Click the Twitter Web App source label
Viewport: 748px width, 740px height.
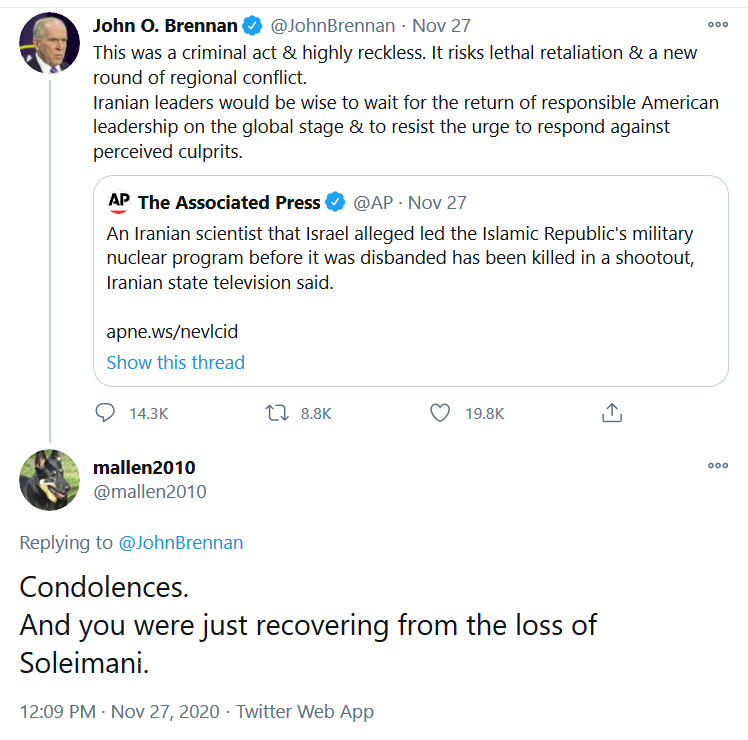pyautogui.click(x=305, y=711)
